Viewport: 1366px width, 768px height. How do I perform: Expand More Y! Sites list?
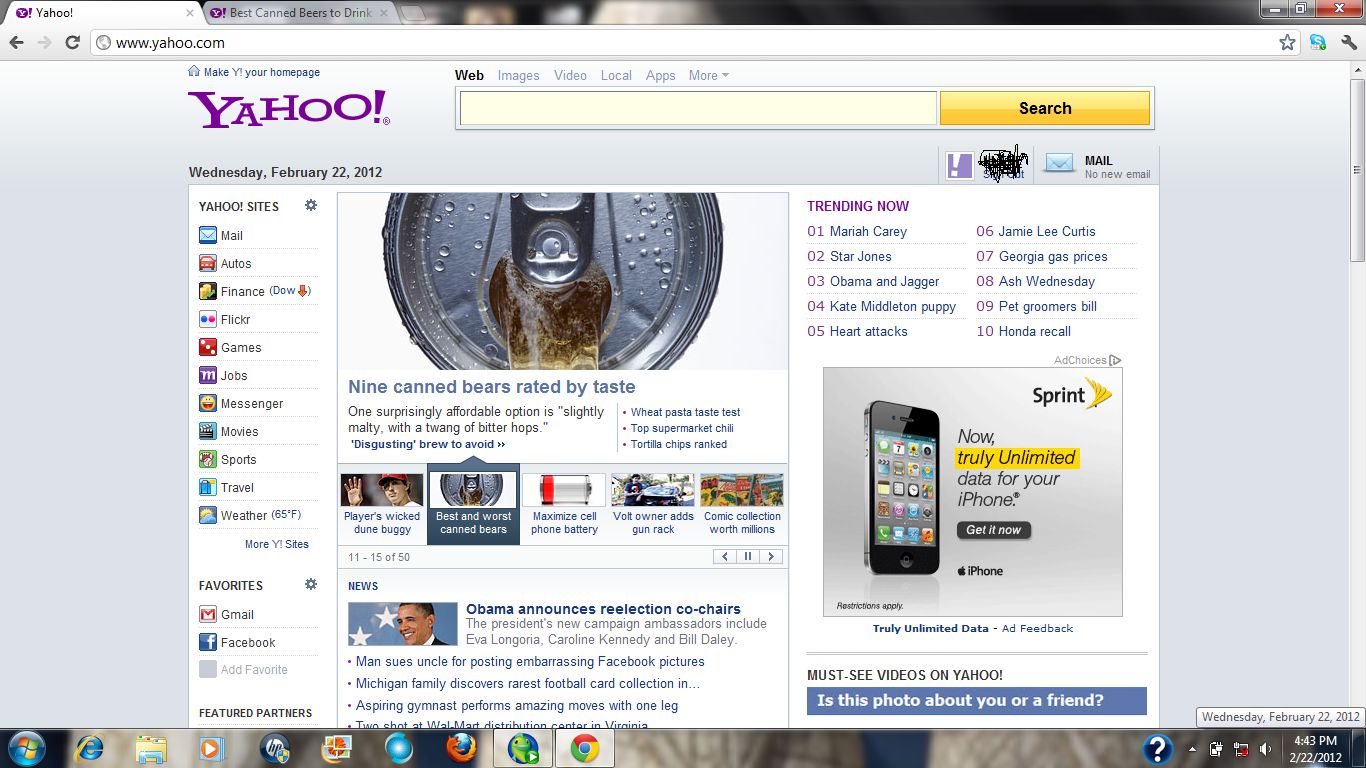276,544
